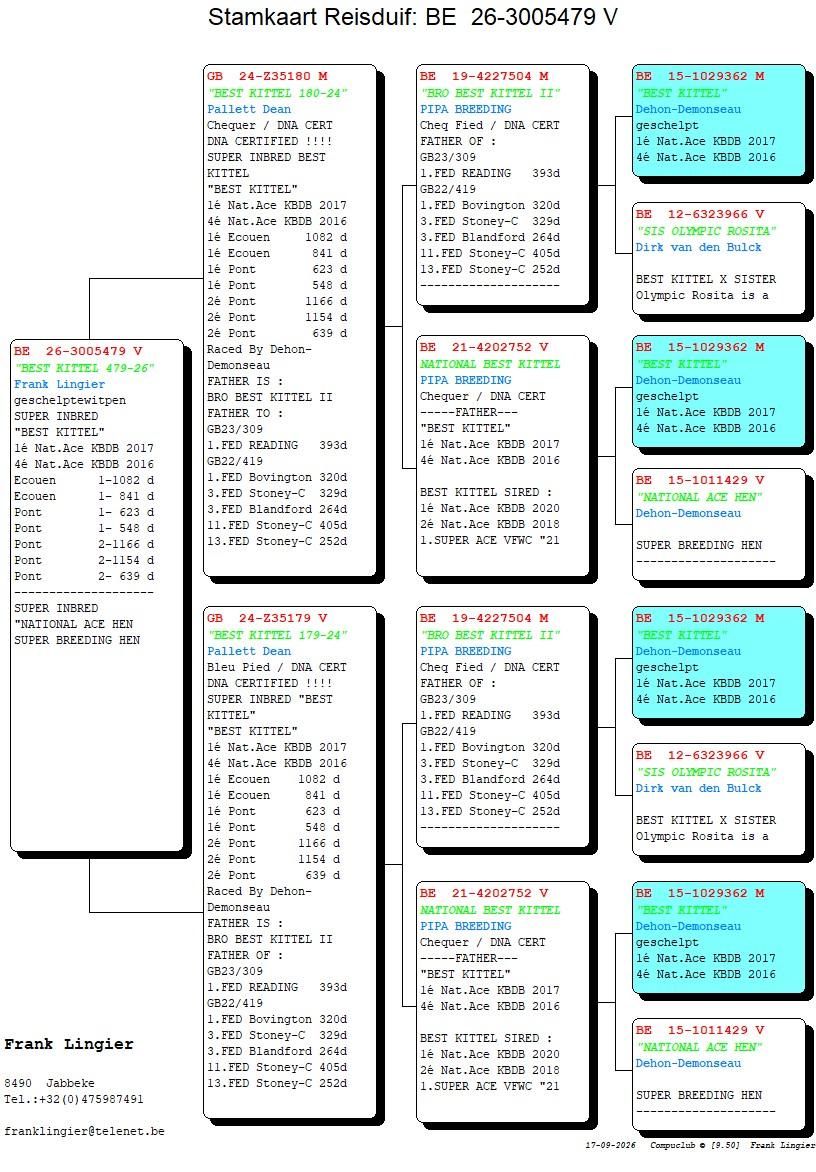Select address line "8490 Jabbeke"
Viewport: 816px width, 1172px height.
point(49,1083)
